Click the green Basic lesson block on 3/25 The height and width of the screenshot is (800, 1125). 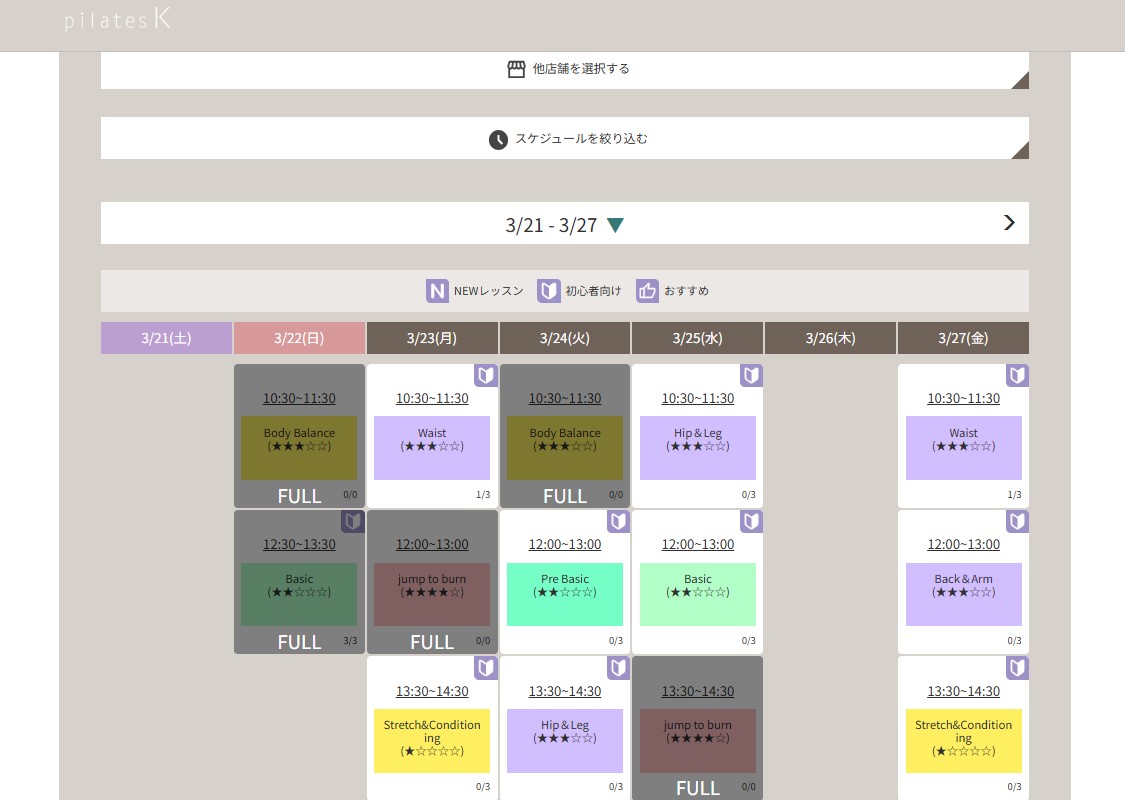[697, 594]
